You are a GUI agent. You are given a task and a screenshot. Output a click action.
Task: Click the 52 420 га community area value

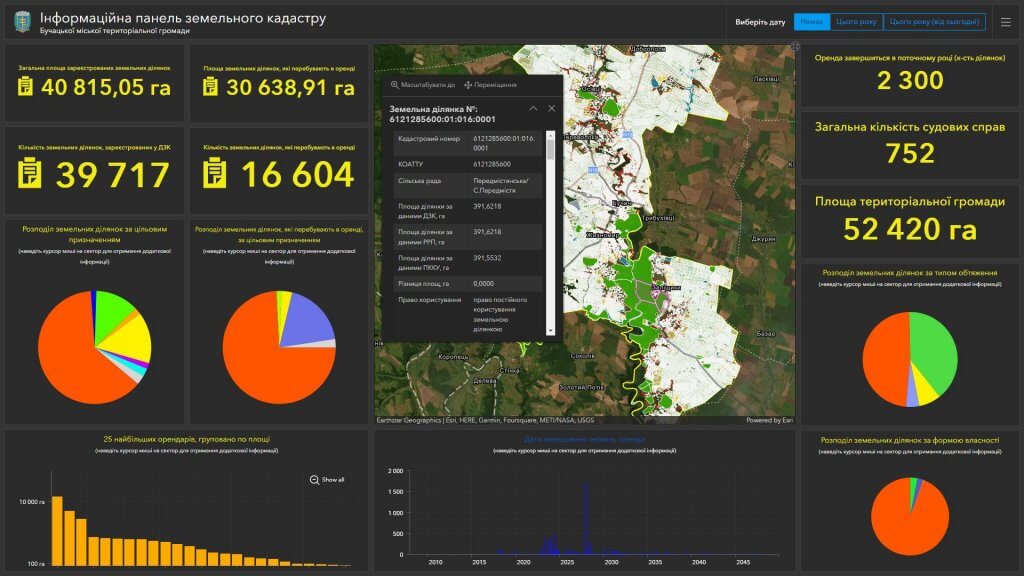click(910, 229)
